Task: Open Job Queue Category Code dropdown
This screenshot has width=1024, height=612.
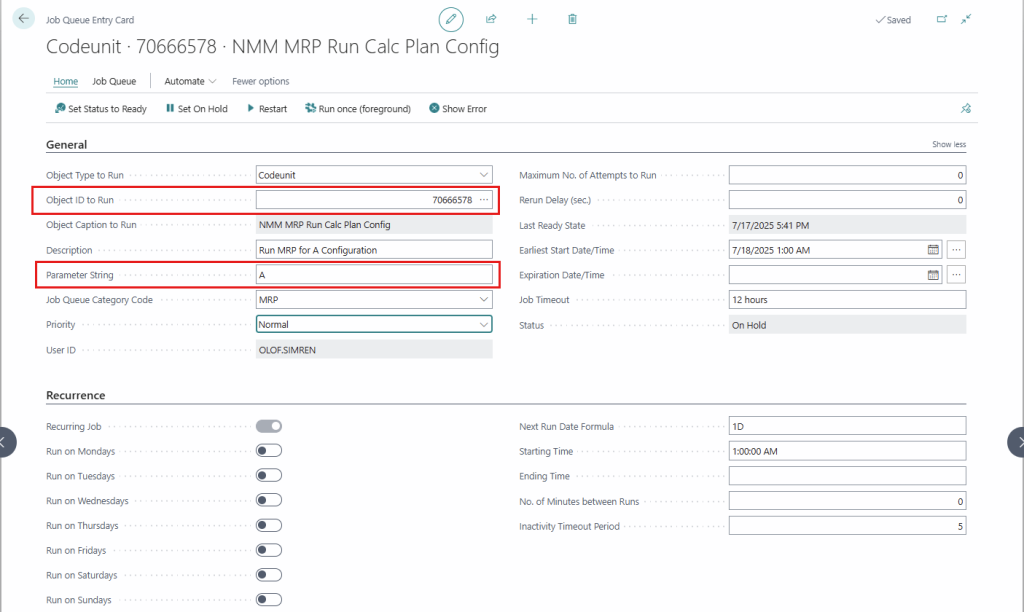Action: (x=484, y=299)
